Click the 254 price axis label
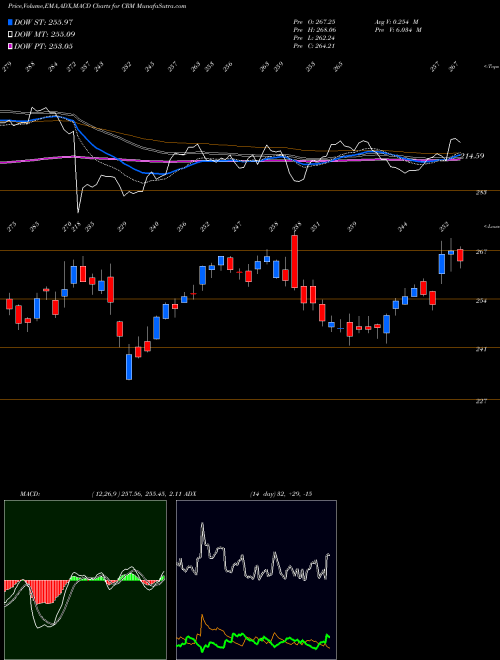The height and width of the screenshot is (660, 500). tap(481, 301)
